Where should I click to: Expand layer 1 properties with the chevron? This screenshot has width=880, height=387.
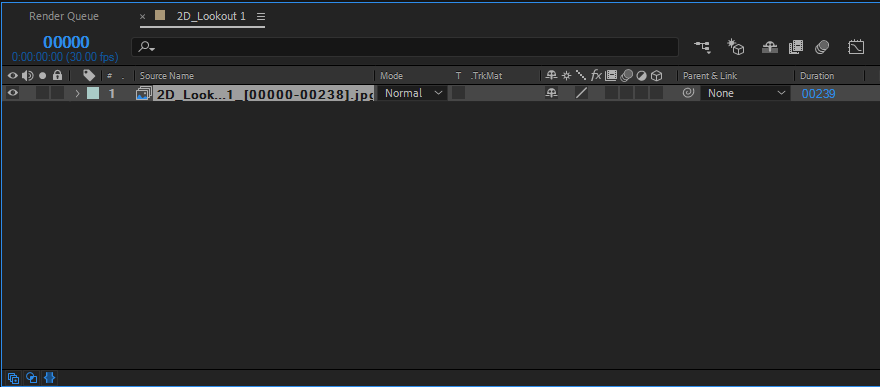[77, 94]
